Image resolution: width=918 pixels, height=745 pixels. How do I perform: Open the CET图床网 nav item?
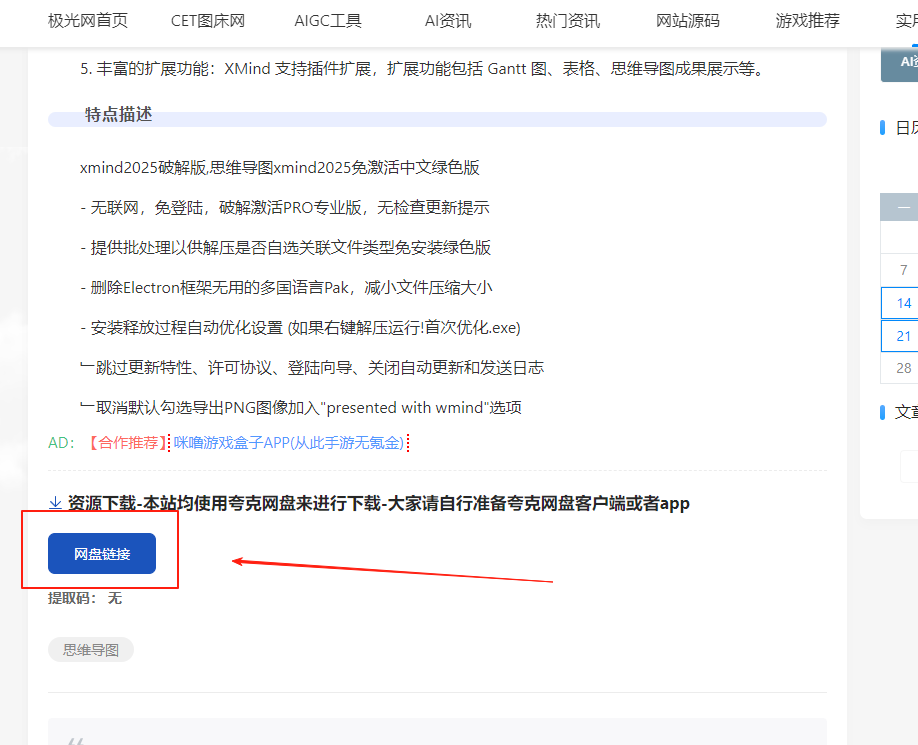[x=208, y=21]
